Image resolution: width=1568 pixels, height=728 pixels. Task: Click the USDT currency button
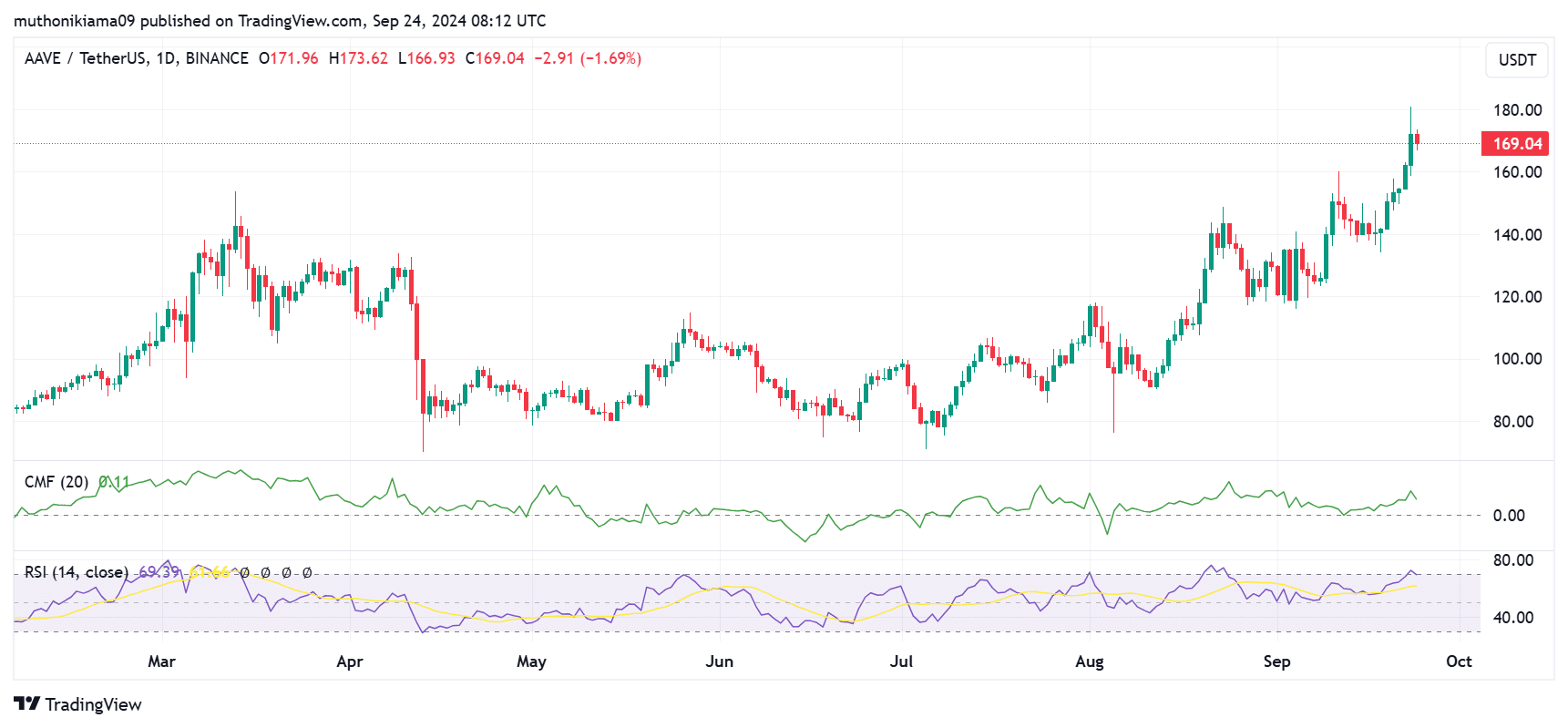pyautogui.click(x=1517, y=60)
